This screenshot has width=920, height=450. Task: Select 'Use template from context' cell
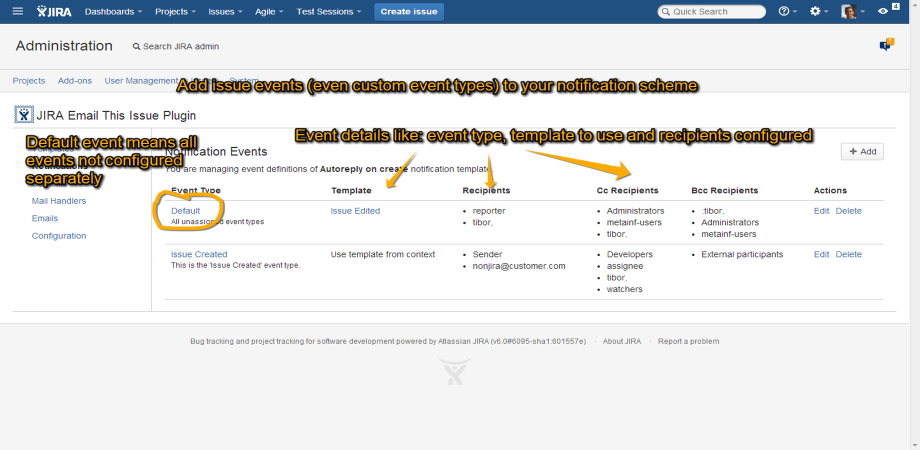coord(383,254)
